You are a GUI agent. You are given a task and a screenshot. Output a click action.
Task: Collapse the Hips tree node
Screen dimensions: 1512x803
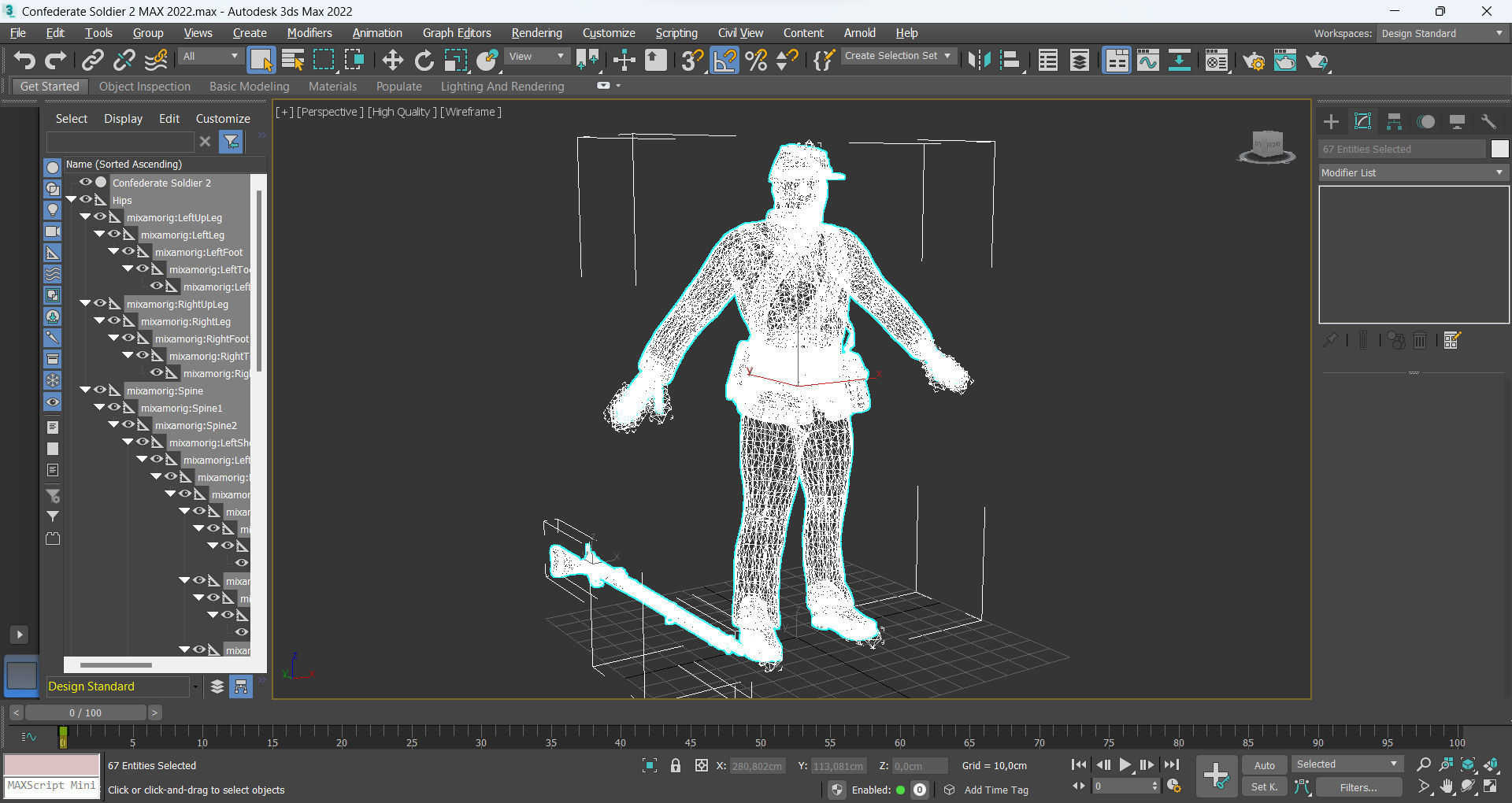72,199
